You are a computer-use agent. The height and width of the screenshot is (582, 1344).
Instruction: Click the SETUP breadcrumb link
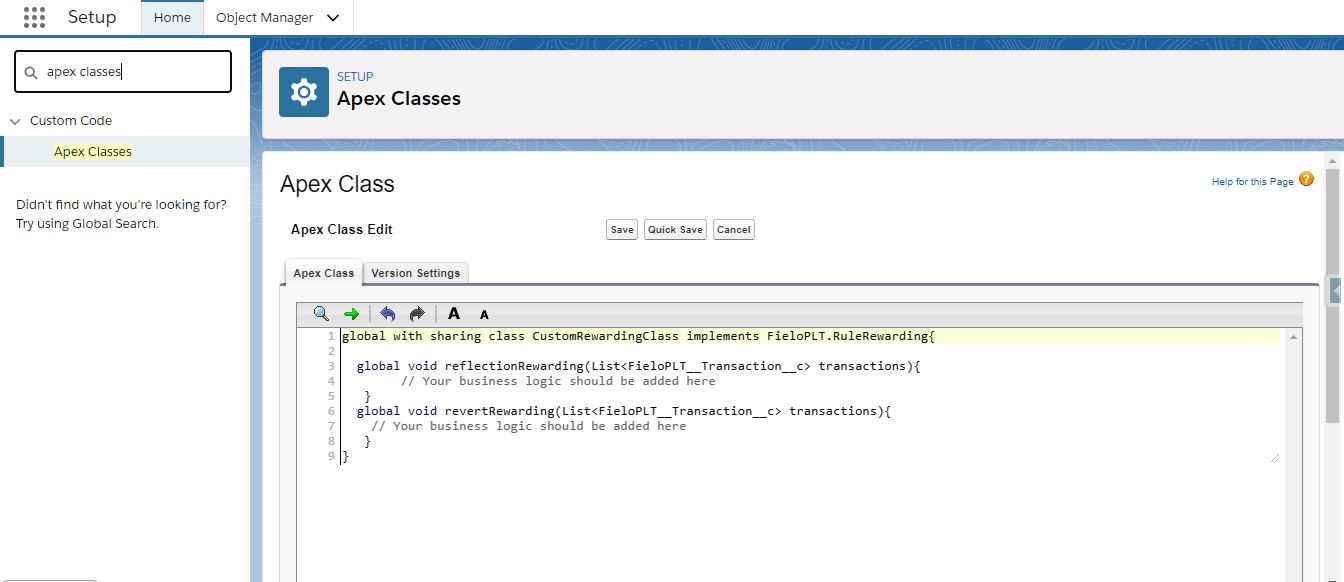coord(355,76)
